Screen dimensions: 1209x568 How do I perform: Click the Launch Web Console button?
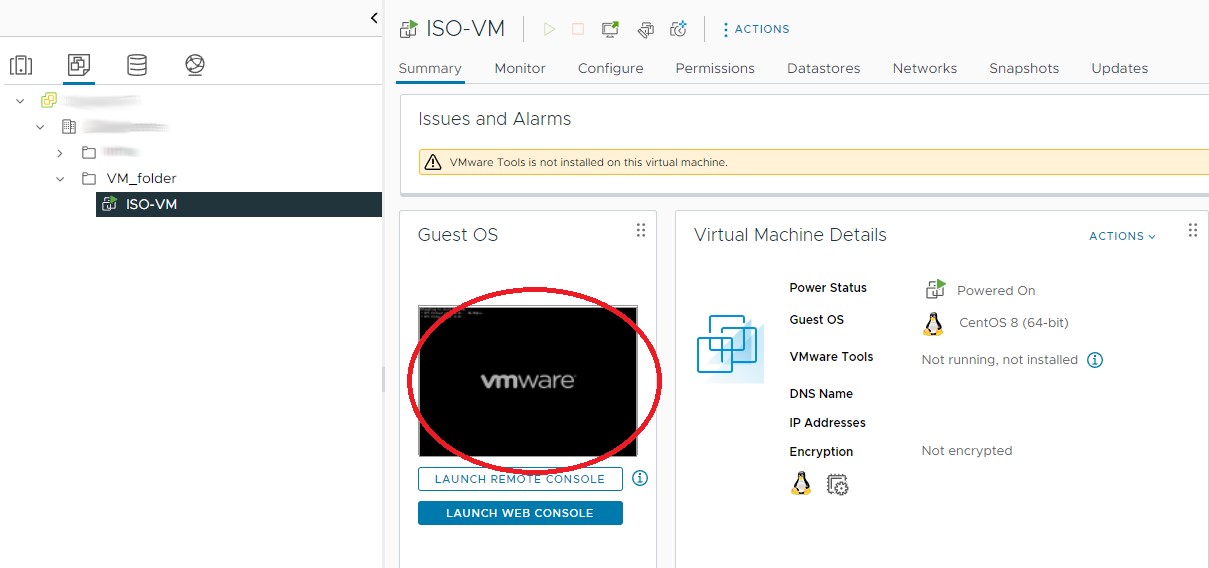520,513
